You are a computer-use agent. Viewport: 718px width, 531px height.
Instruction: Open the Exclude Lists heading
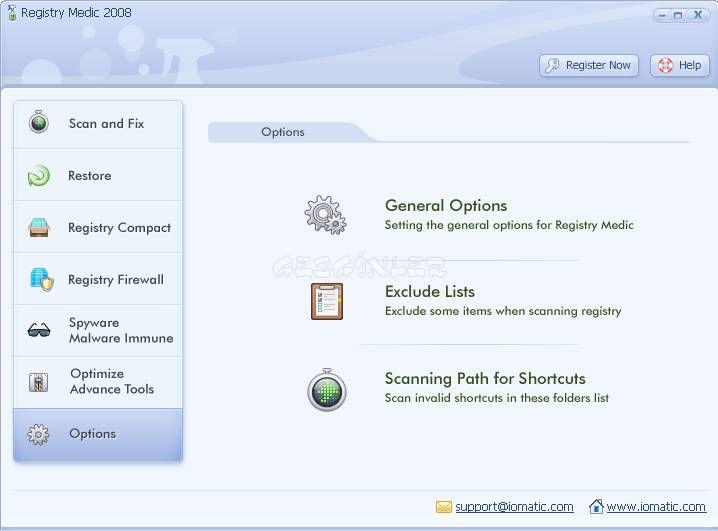(430, 292)
